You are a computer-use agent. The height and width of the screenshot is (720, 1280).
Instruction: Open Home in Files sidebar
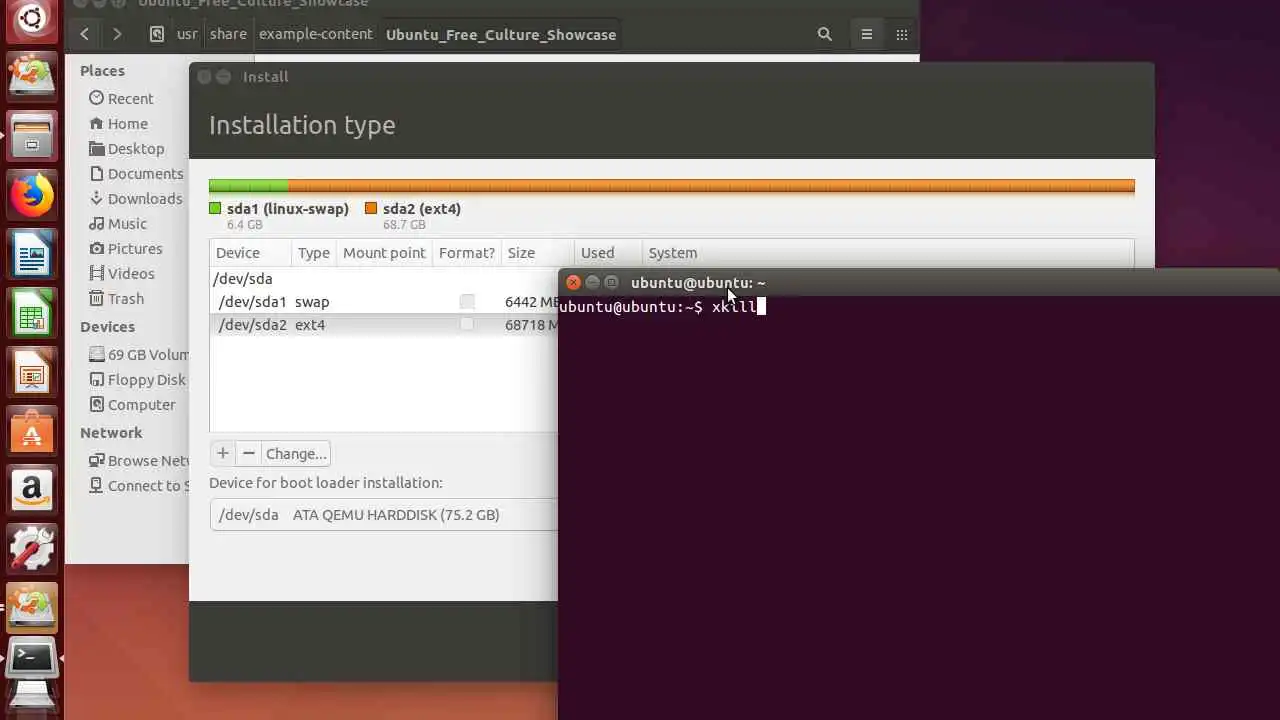(127, 123)
